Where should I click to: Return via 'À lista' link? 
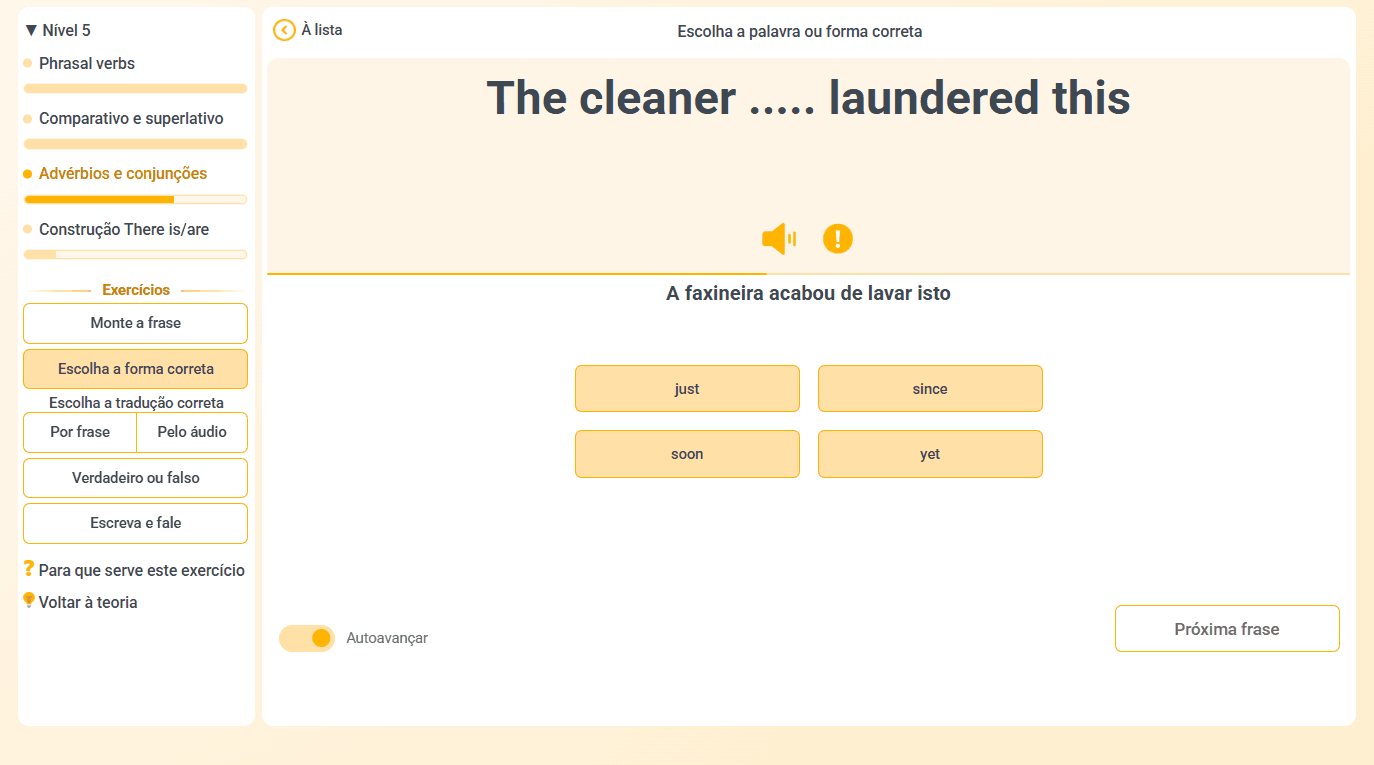(x=321, y=30)
